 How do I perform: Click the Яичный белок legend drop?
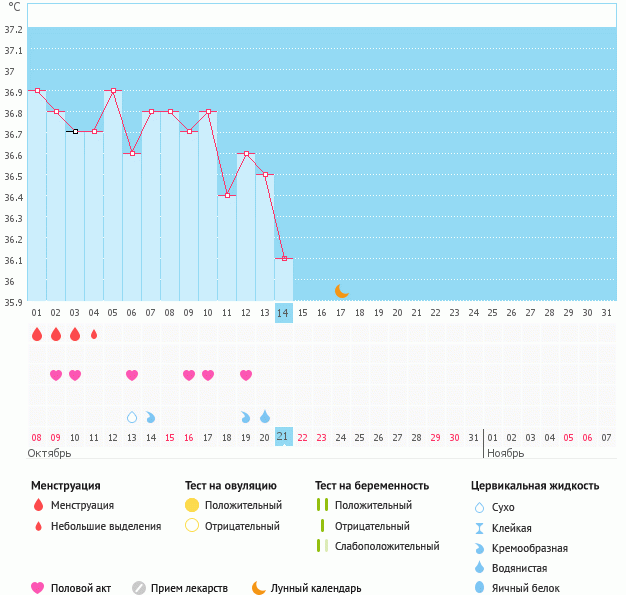[480, 588]
